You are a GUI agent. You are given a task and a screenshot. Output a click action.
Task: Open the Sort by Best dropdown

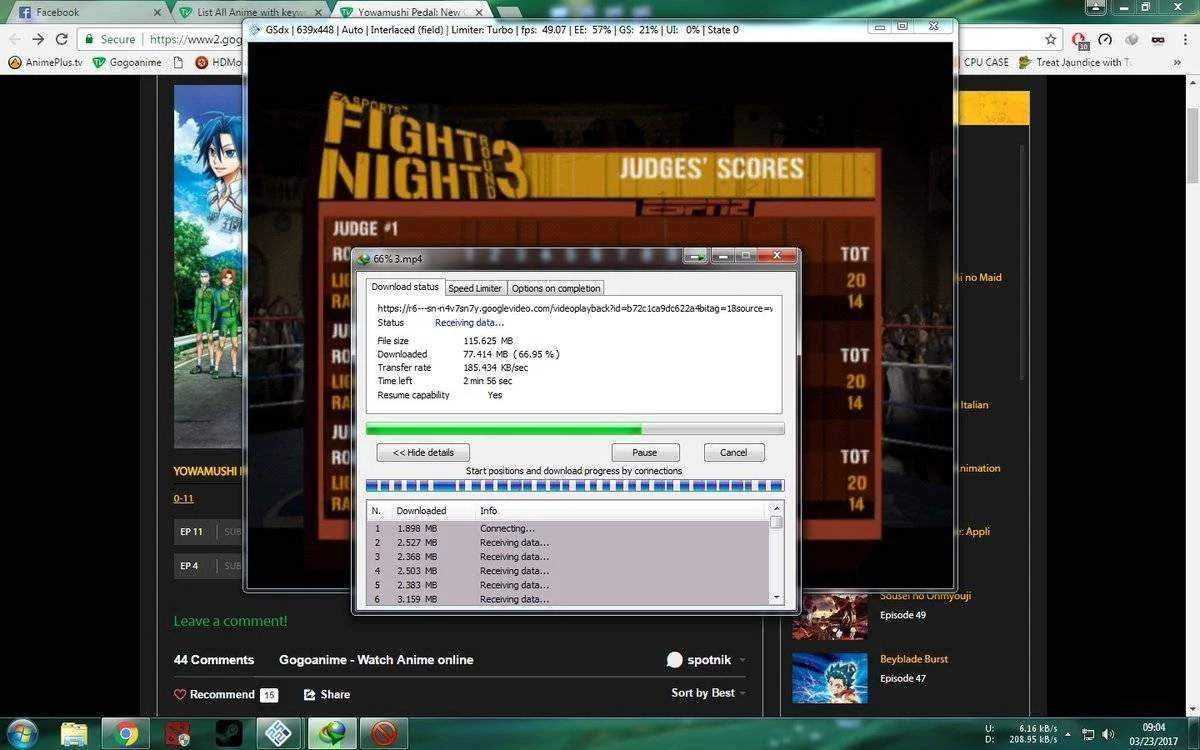point(709,693)
